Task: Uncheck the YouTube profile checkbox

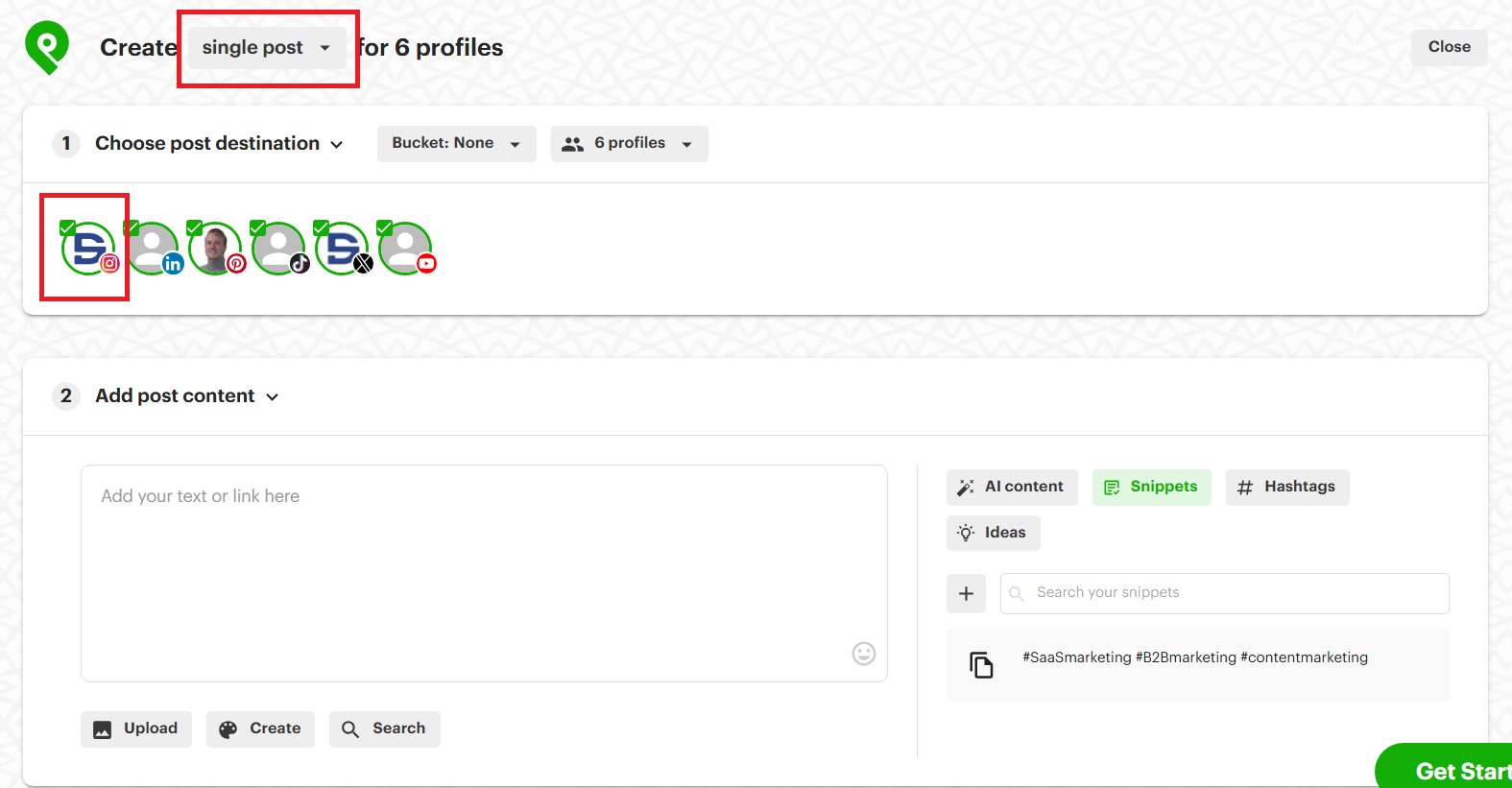Action: point(385,228)
